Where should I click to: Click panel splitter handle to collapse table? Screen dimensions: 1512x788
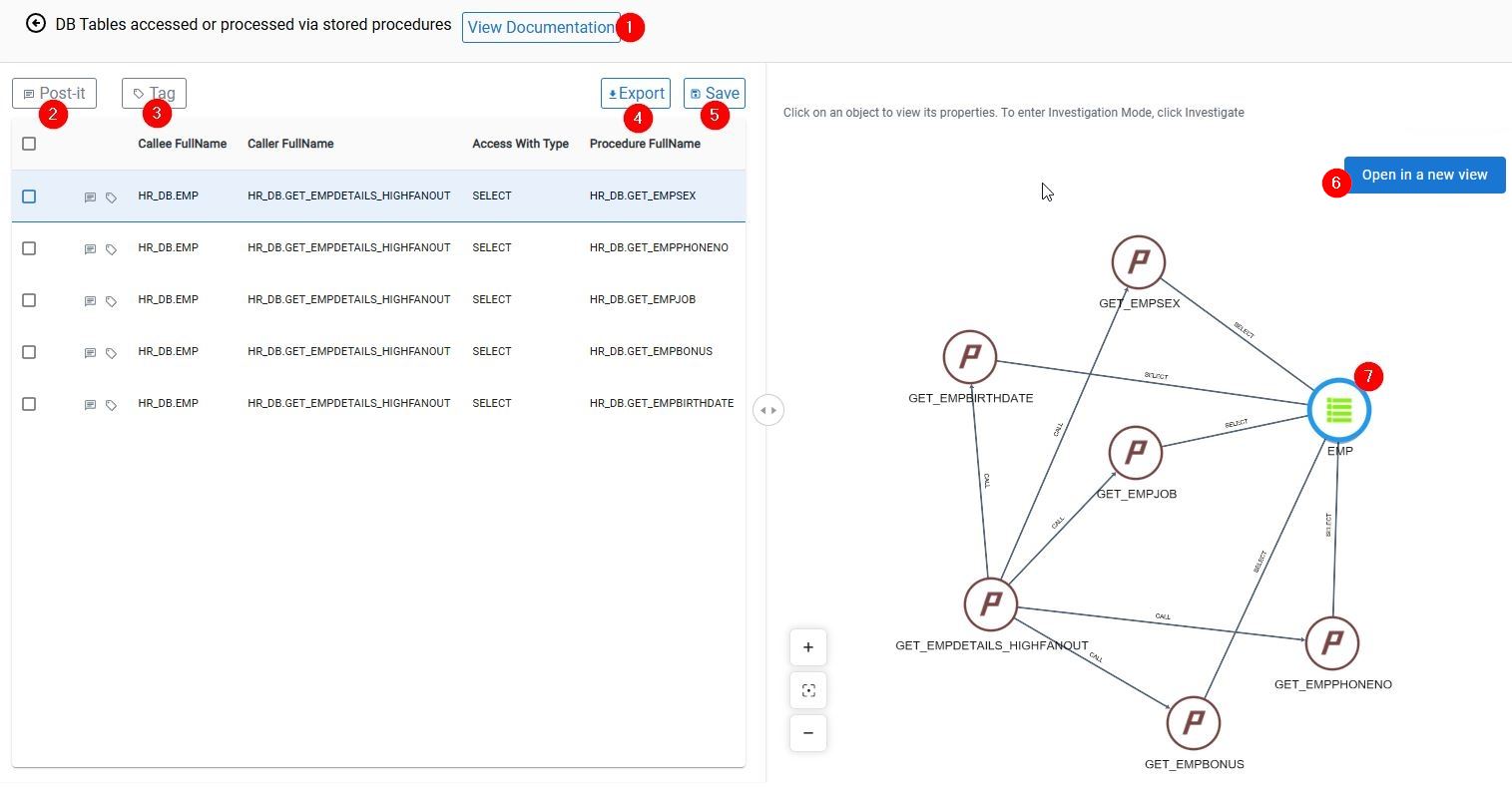(x=767, y=410)
